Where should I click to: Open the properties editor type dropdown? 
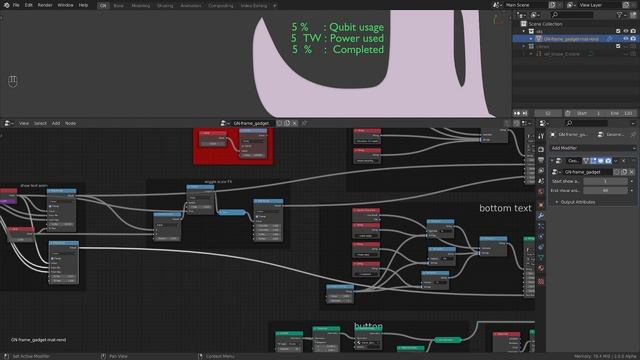544,123
